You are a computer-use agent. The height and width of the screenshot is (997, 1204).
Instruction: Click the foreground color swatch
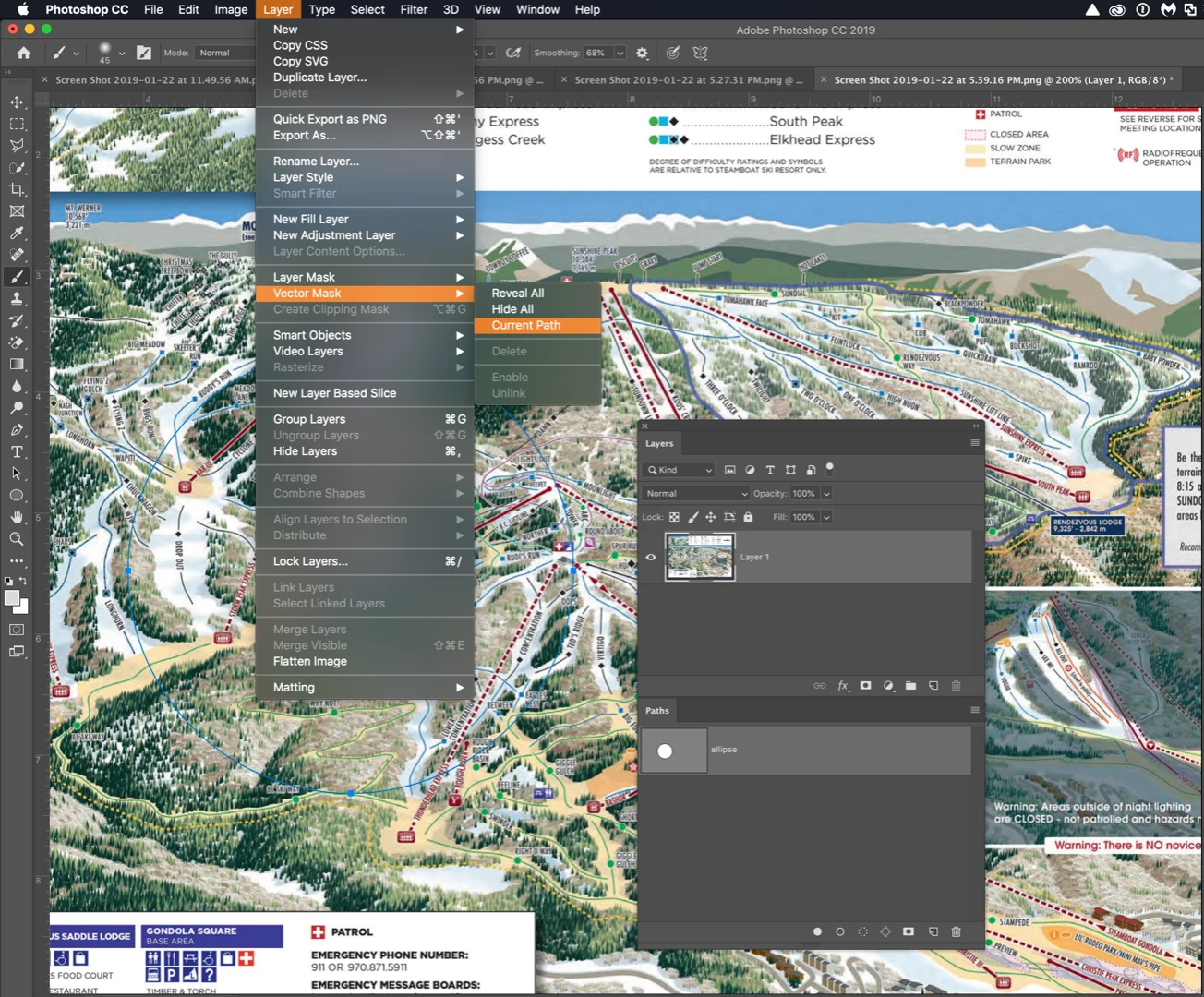click(12, 598)
